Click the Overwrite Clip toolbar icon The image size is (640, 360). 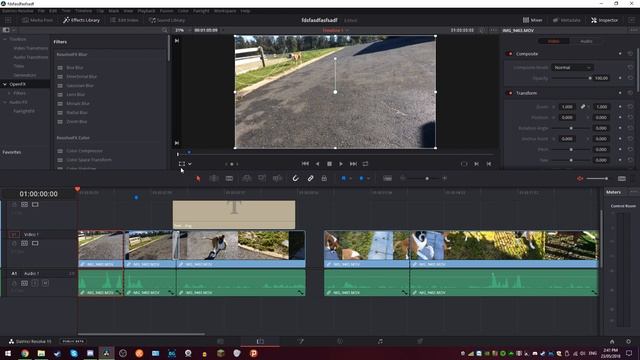pos(262,178)
